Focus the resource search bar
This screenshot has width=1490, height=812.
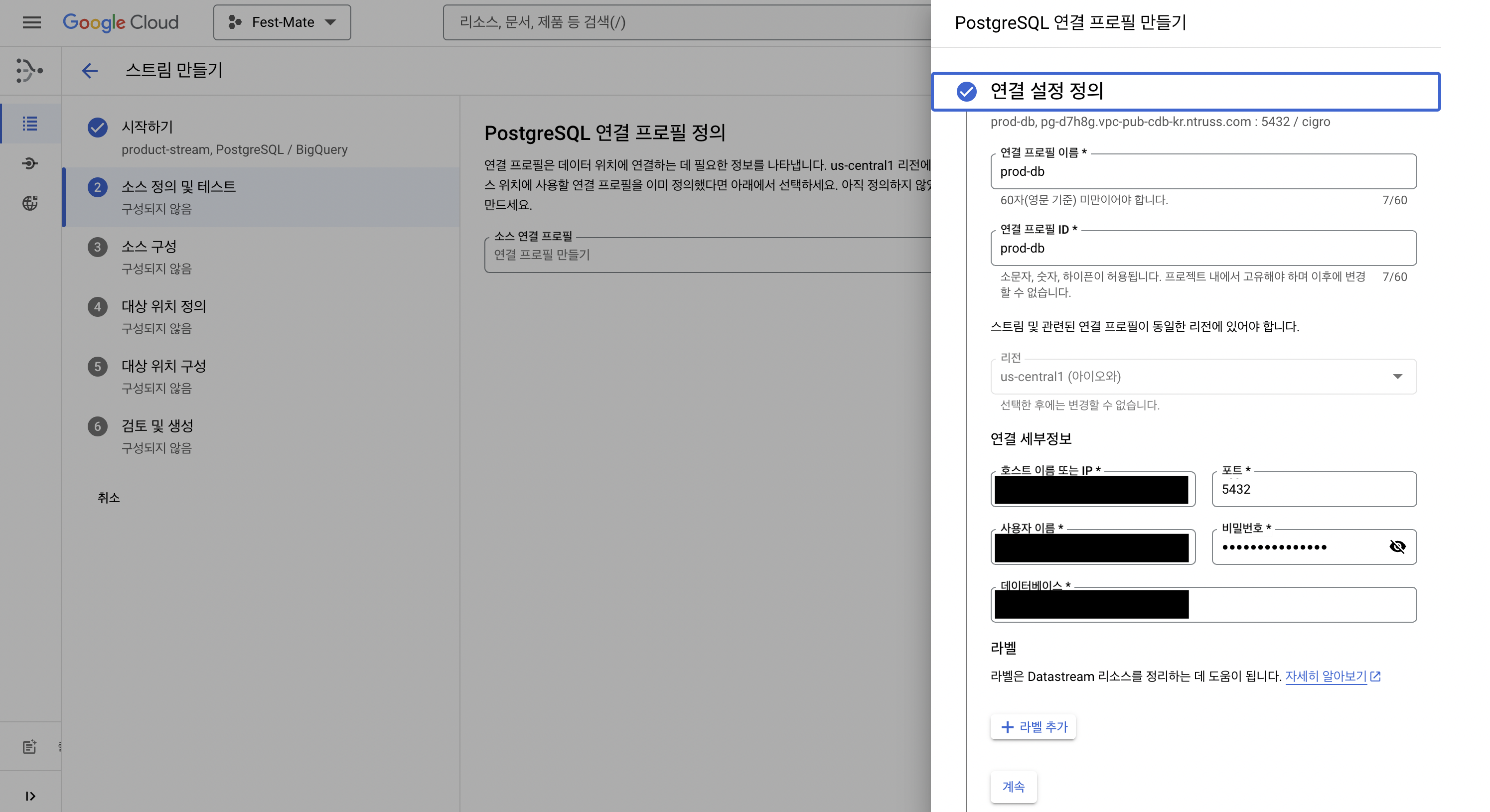pos(687,22)
